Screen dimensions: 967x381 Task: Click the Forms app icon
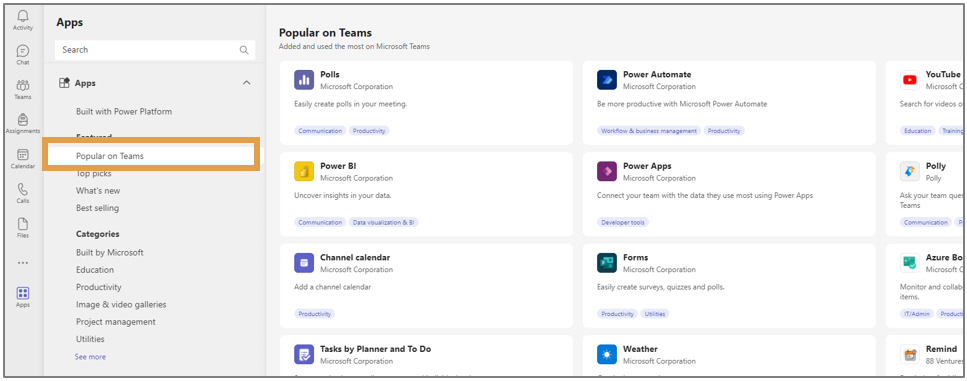(607, 263)
